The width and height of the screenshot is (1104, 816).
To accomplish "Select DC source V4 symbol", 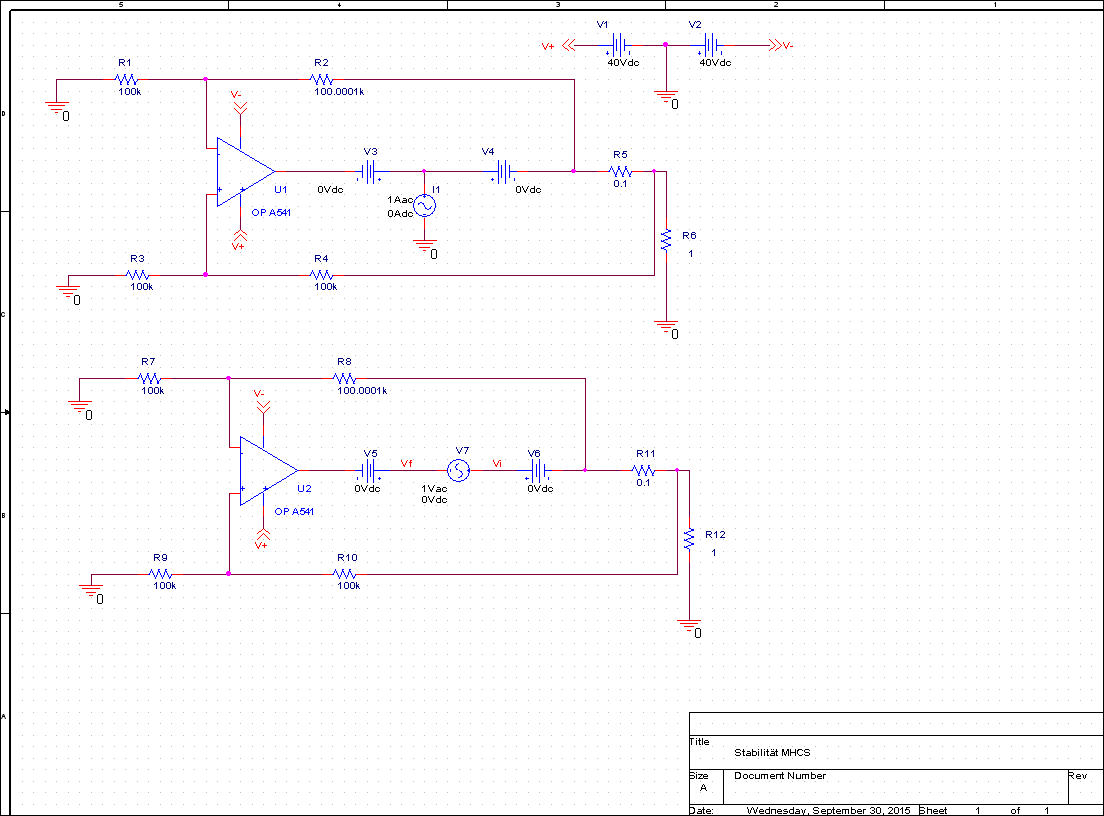I will (x=504, y=172).
